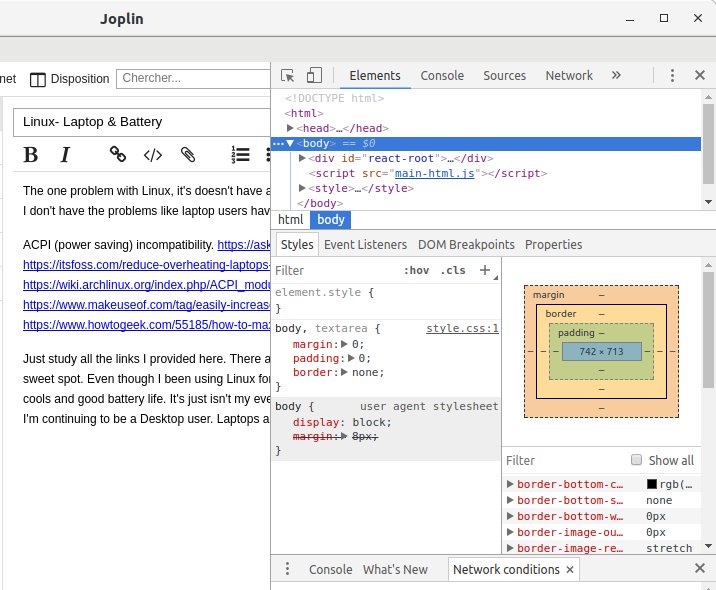The height and width of the screenshot is (590, 716).
Task: Switch to the Console tab in DevTools
Action: [x=442, y=75]
